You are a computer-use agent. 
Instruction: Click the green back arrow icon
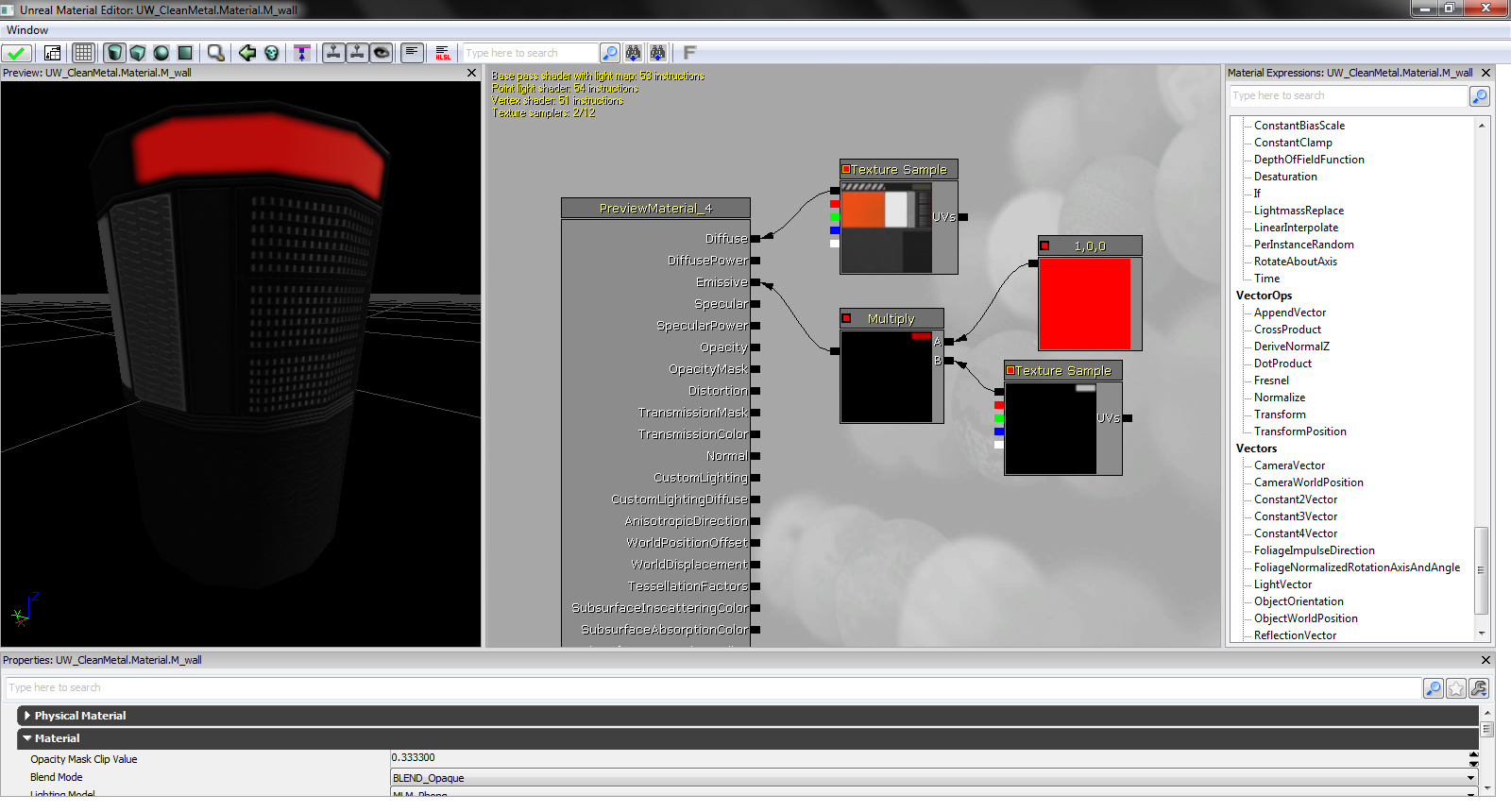click(247, 53)
